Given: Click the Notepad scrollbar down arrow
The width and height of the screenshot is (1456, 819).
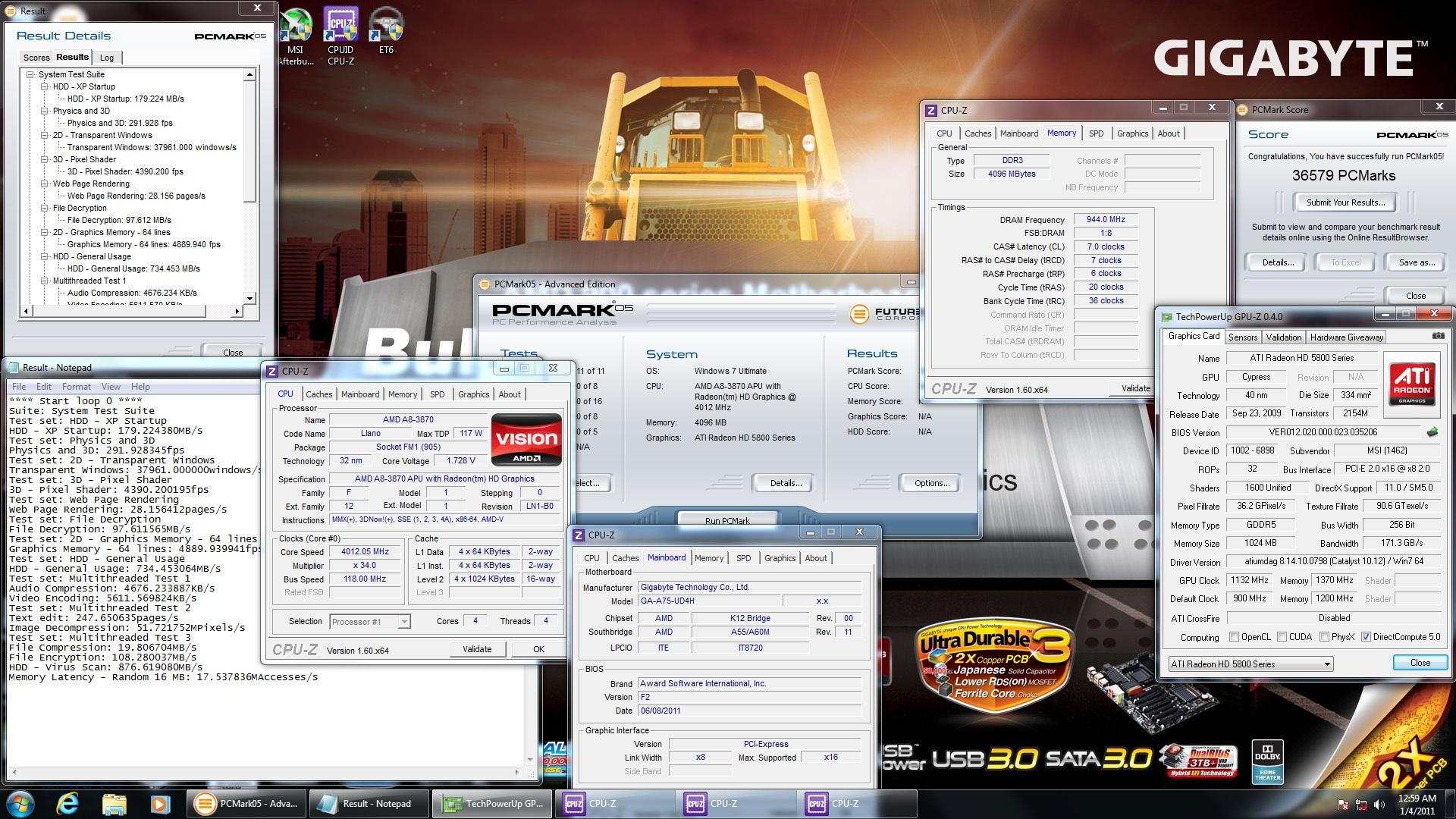Looking at the screenshot, I should pyautogui.click(x=530, y=759).
